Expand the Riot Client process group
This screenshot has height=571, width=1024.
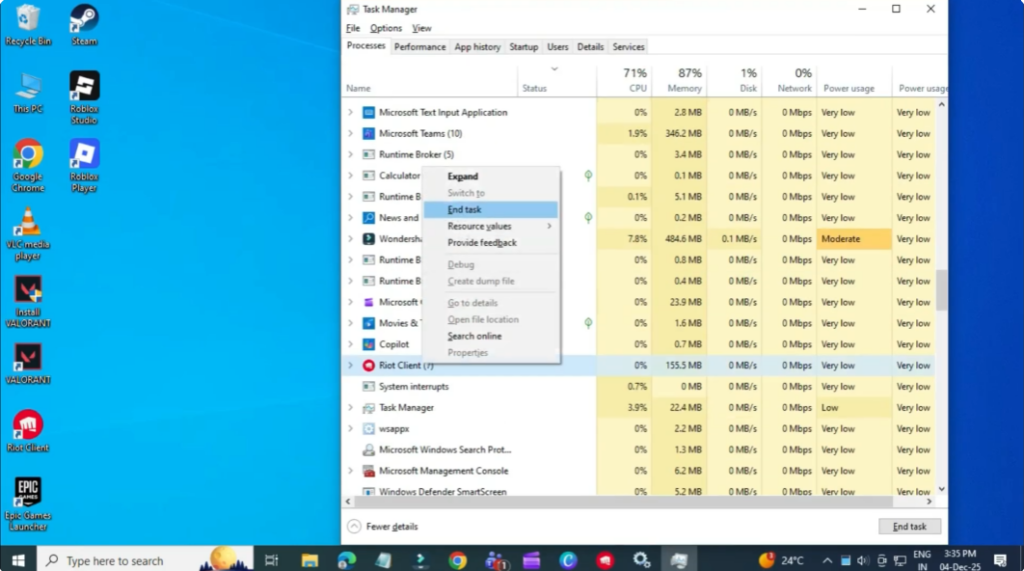pos(350,365)
